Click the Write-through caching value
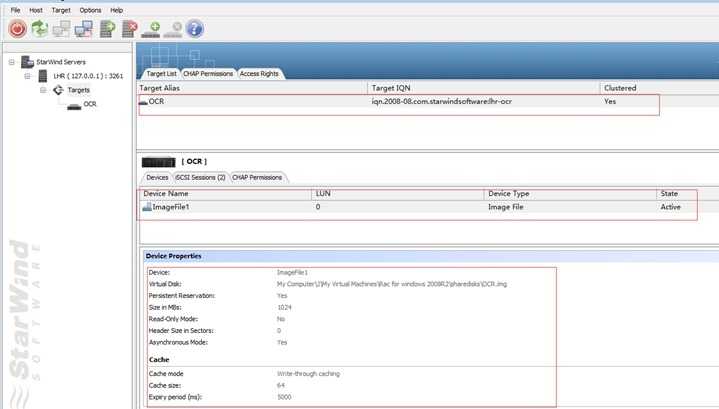This screenshot has height=409, width=719. [308, 374]
